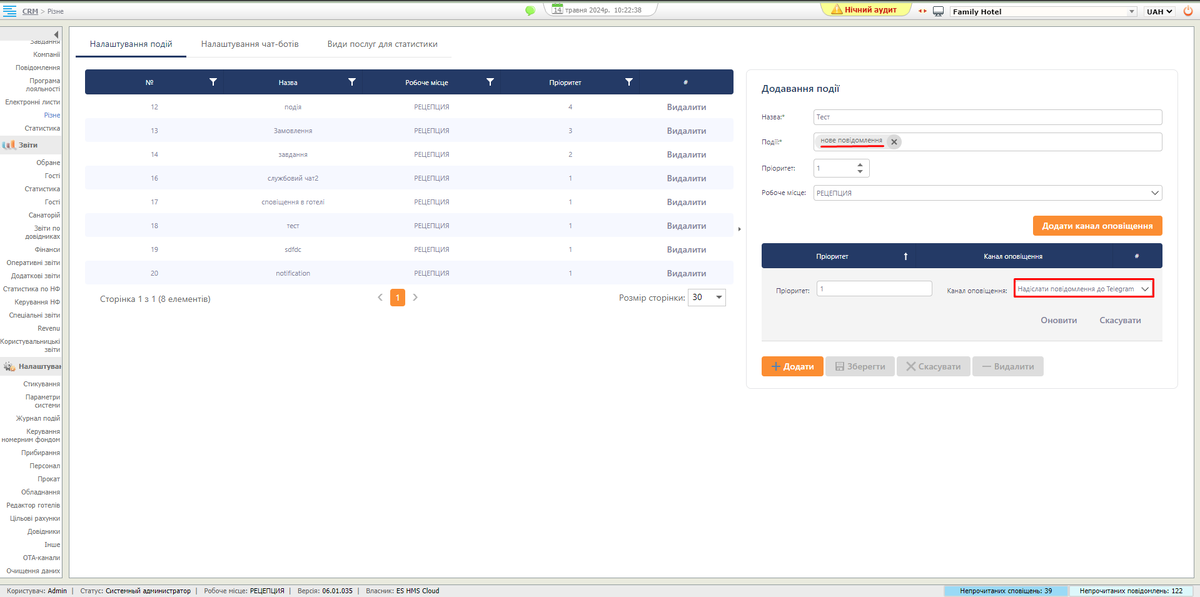1200x597 pixels.
Task: Collapse the left sidebar panel arrow
Action: [56, 36]
